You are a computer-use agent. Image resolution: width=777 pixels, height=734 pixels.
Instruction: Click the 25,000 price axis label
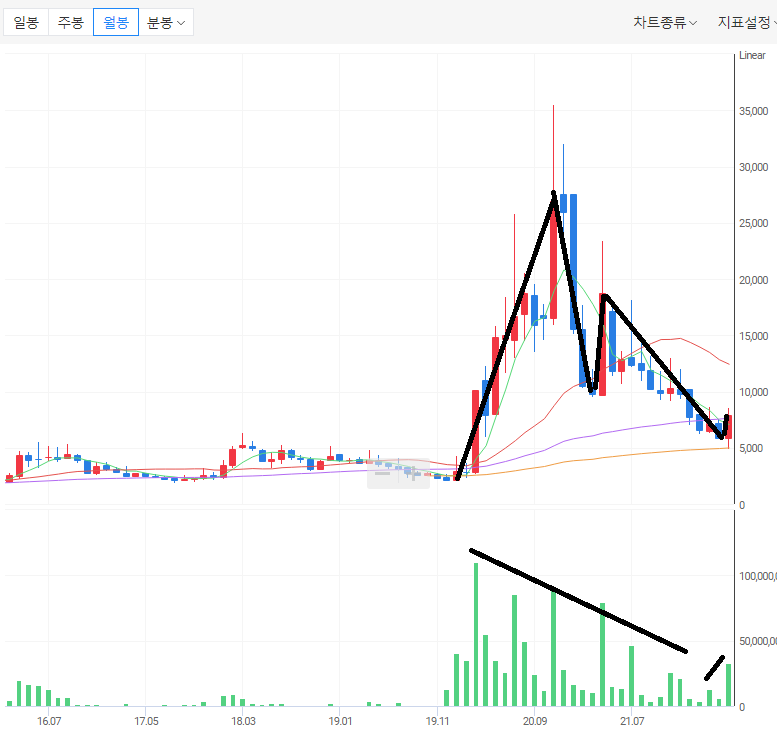point(753,223)
